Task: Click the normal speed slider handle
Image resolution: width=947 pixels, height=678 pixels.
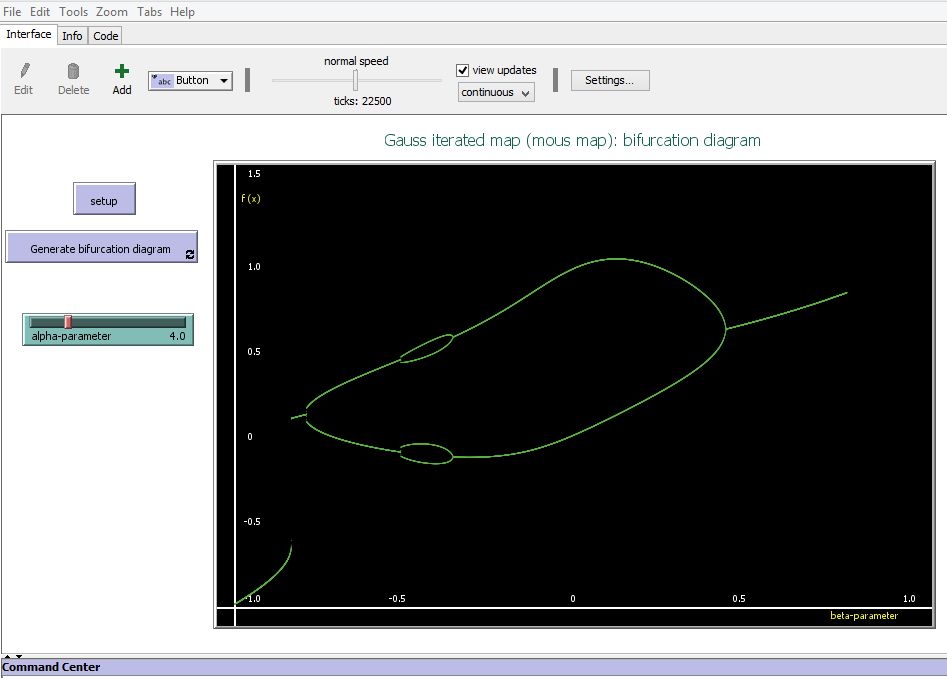Action: [x=355, y=80]
